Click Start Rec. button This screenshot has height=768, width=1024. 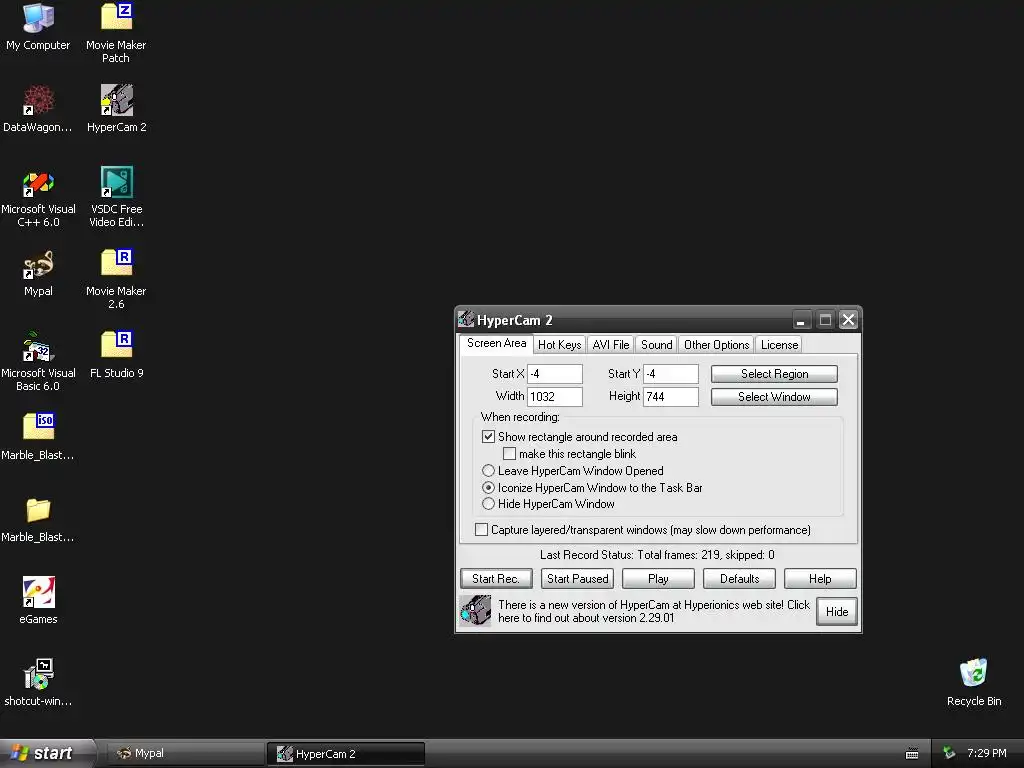pyautogui.click(x=496, y=579)
